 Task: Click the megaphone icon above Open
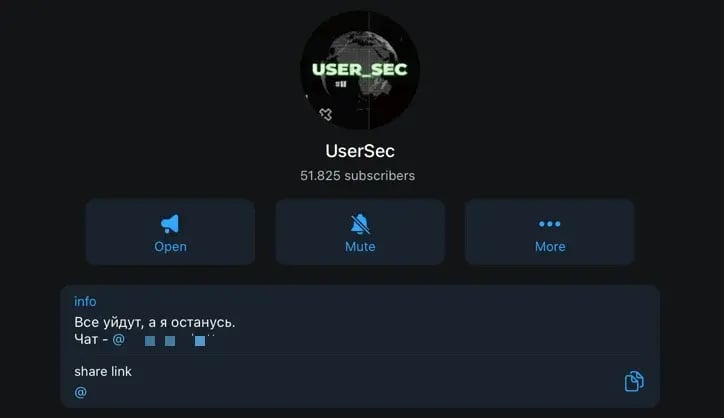pyautogui.click(x=170, y=224)
